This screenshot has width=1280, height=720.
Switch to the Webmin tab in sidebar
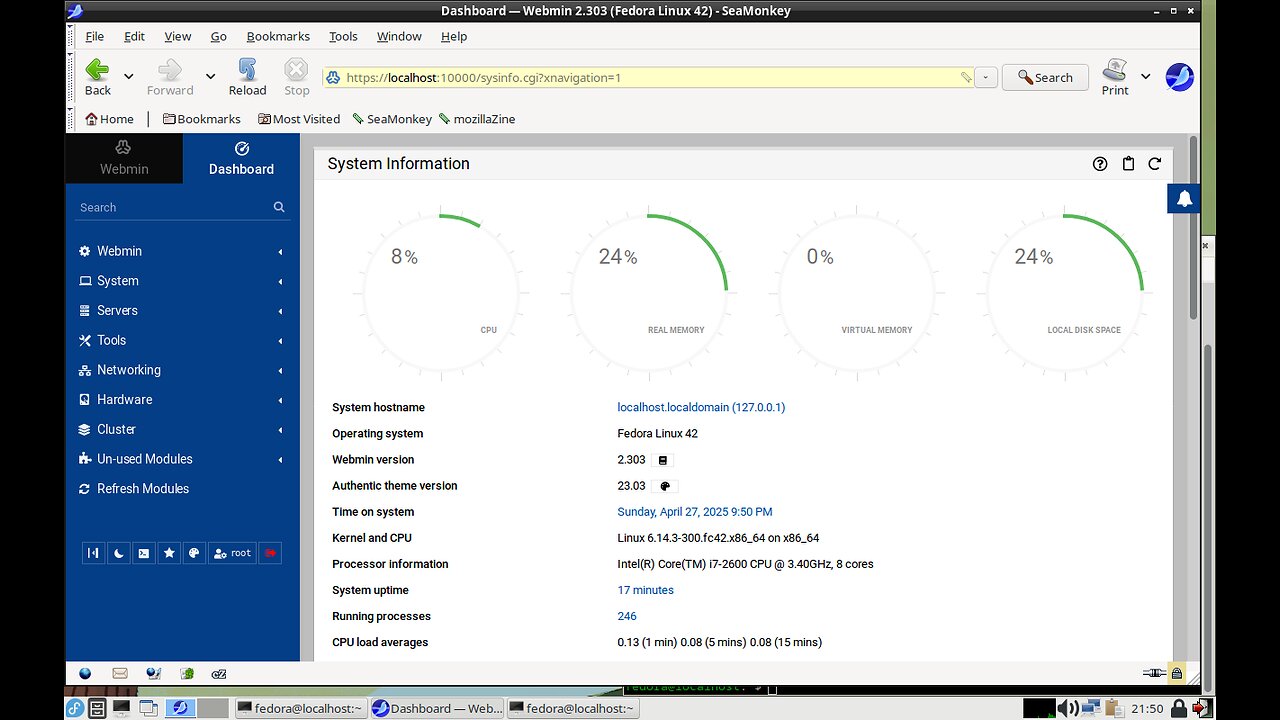tap(124, 158)
